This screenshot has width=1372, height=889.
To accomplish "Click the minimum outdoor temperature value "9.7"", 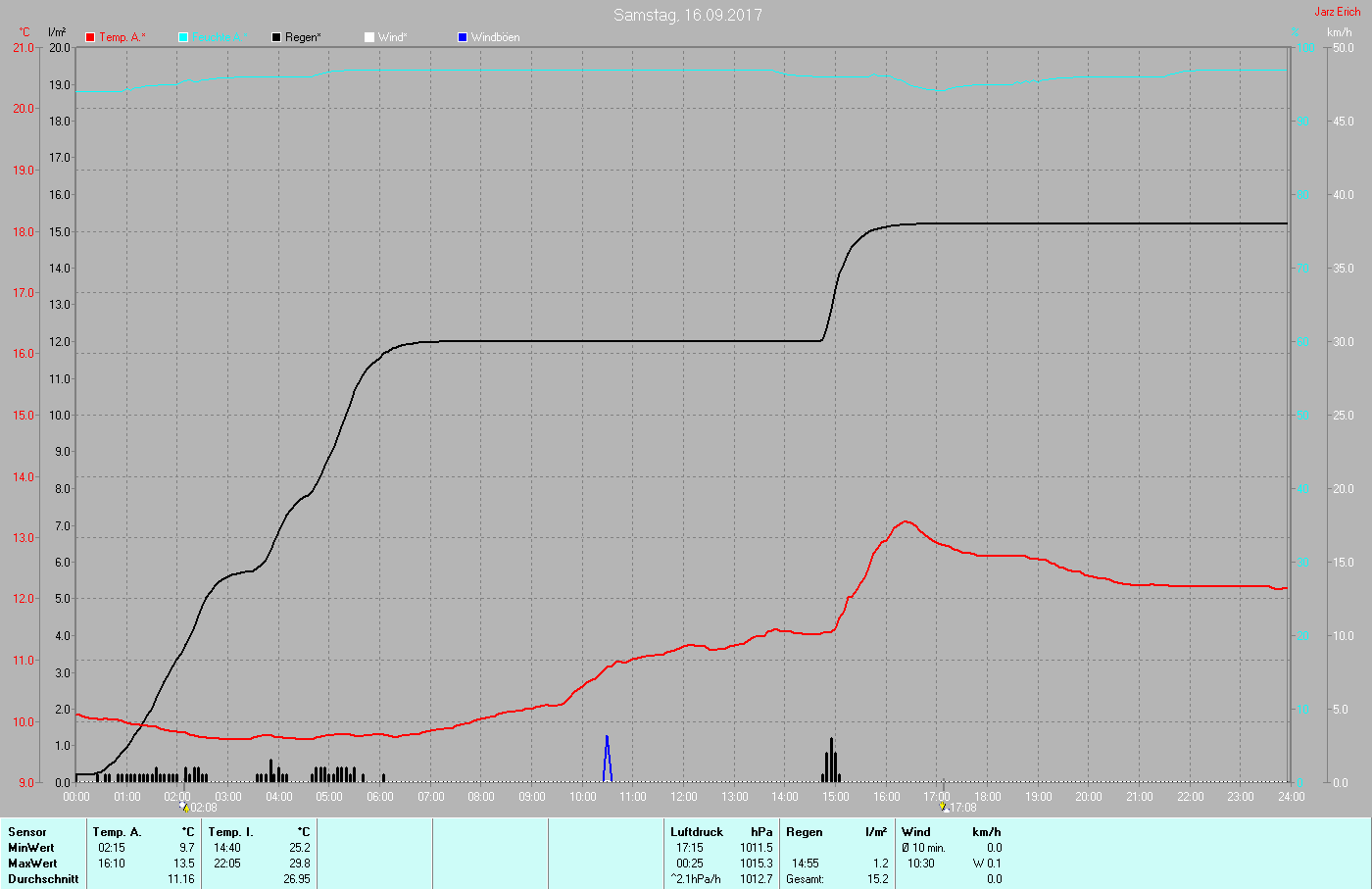I will tap(187, 848).
